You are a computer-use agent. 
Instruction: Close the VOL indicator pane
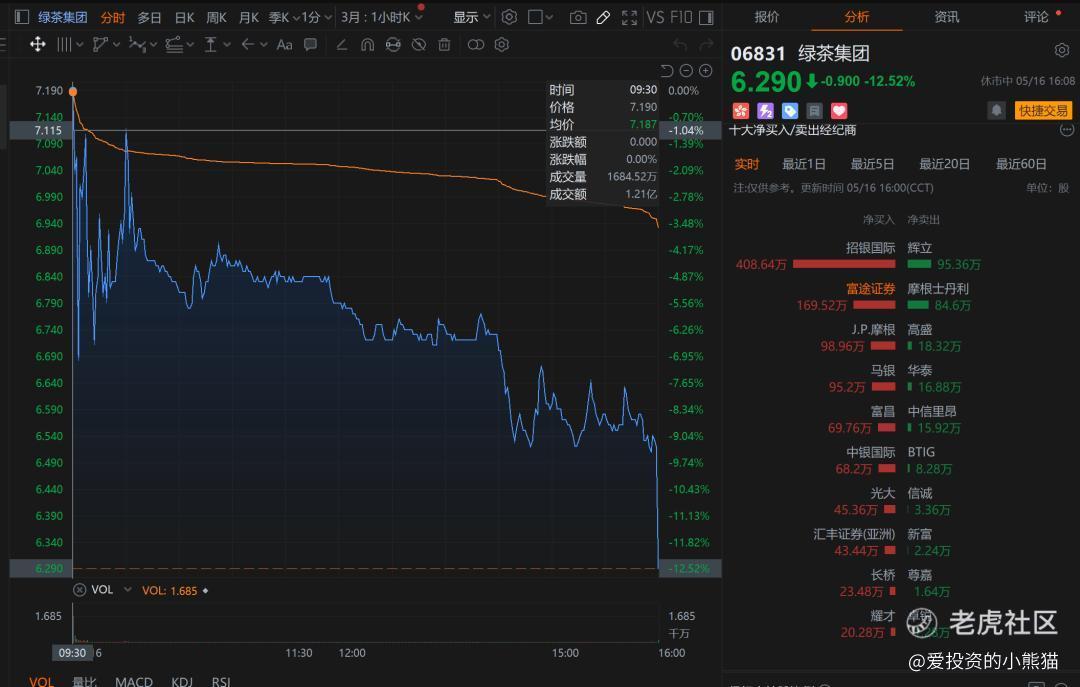coord(79,590)
